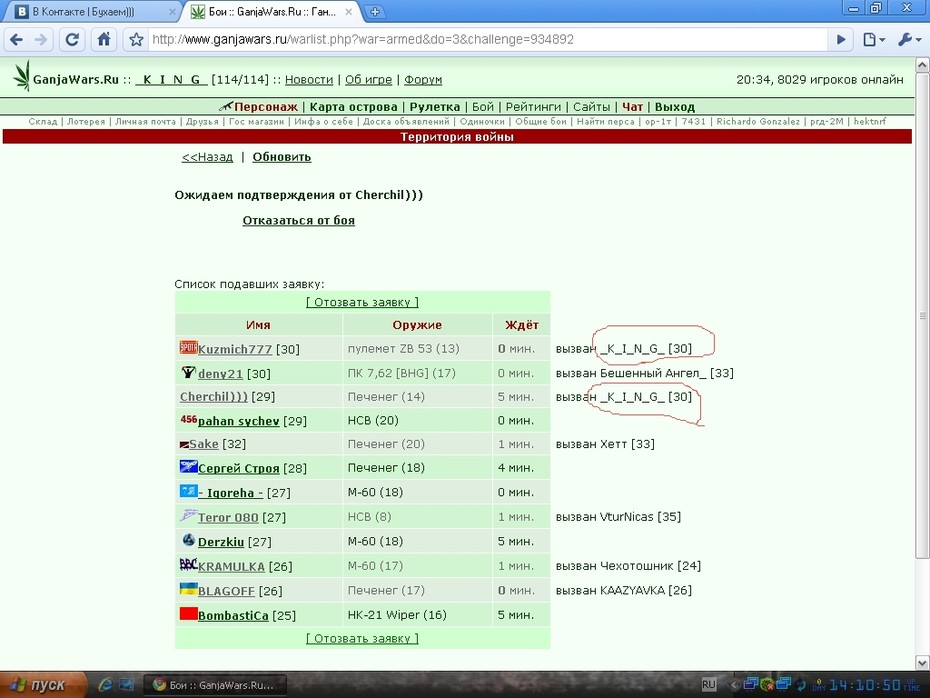This screenshot has height=698, width=930.
Task: Click the Выход logout menu item
Action: pyautogui.click(x=674, y=107)
